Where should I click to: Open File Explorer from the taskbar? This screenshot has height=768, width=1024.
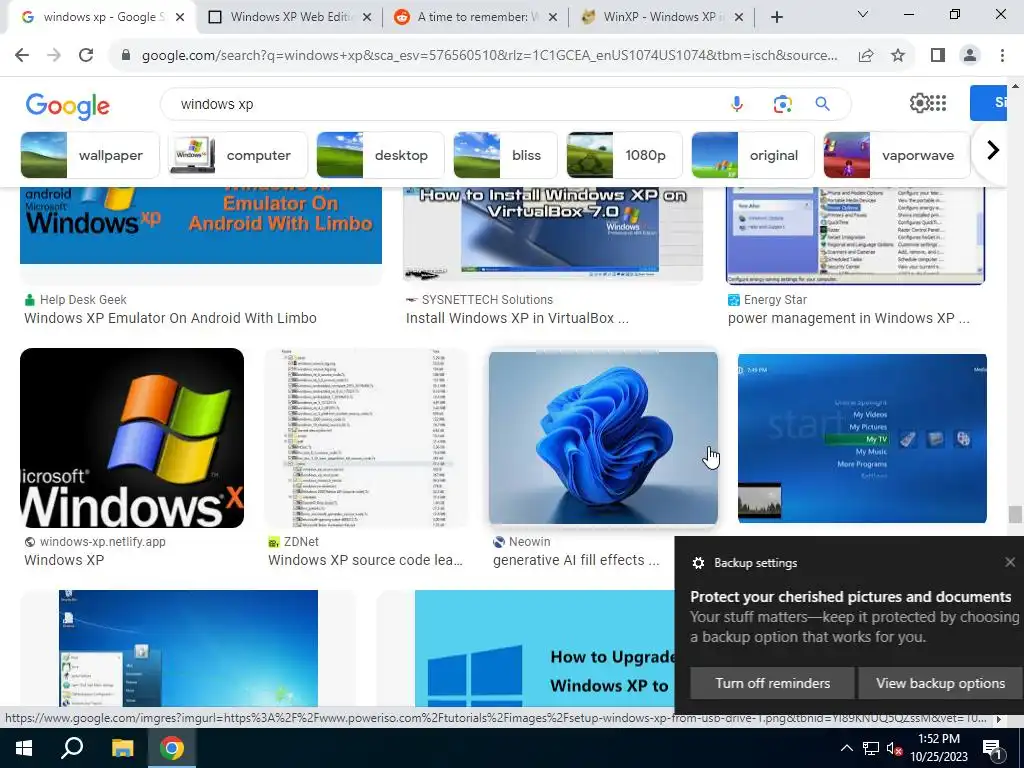click(x=122, y=748)
